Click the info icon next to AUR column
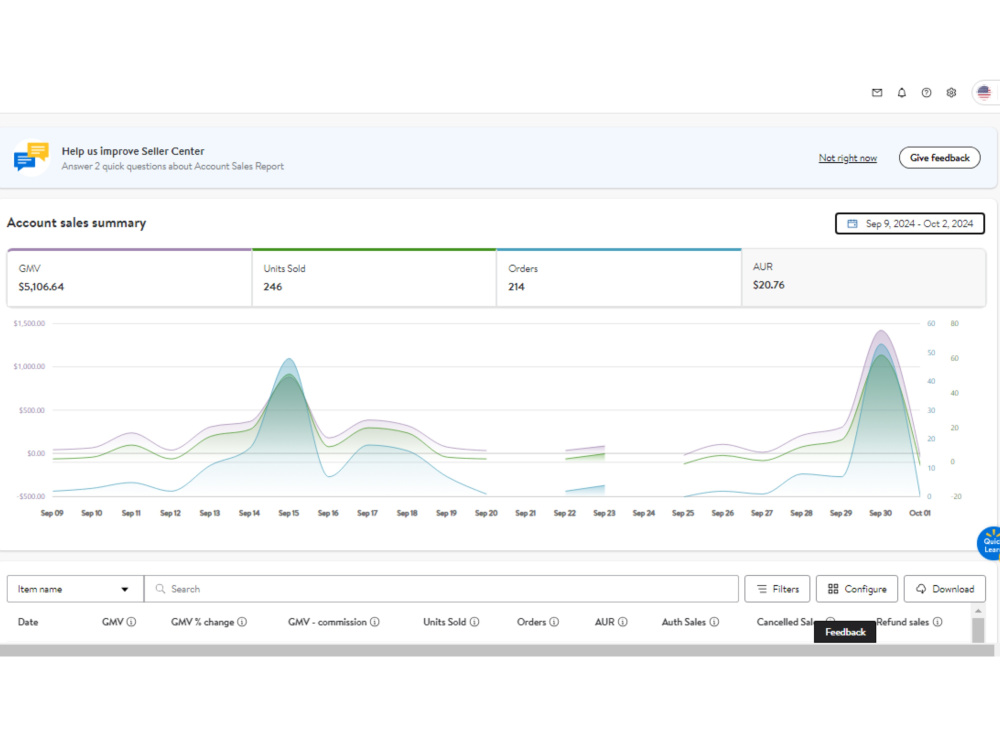Screen dimensions: 1000x750 pos(623,622)
